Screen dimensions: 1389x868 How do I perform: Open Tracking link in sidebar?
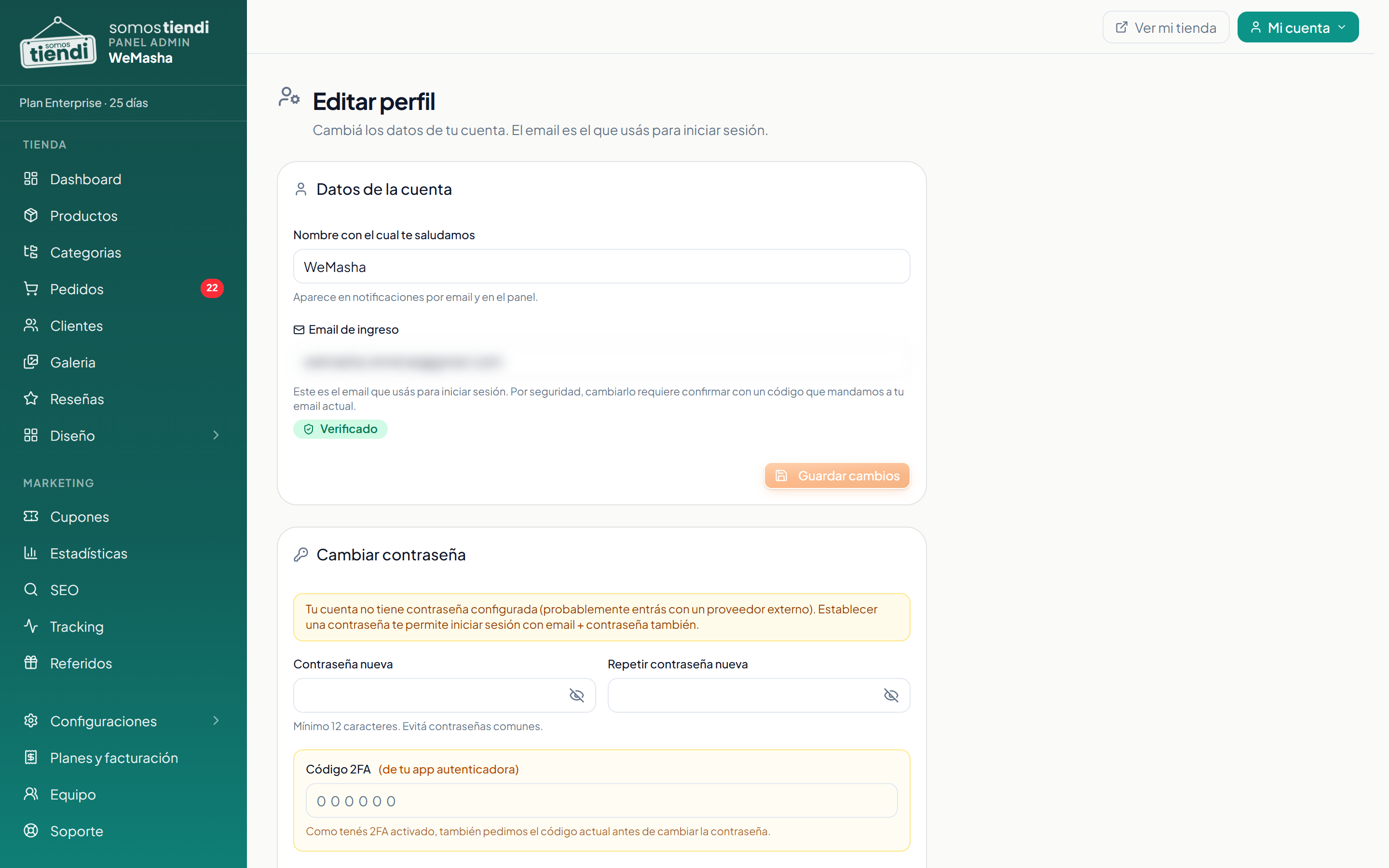[123, 627]
